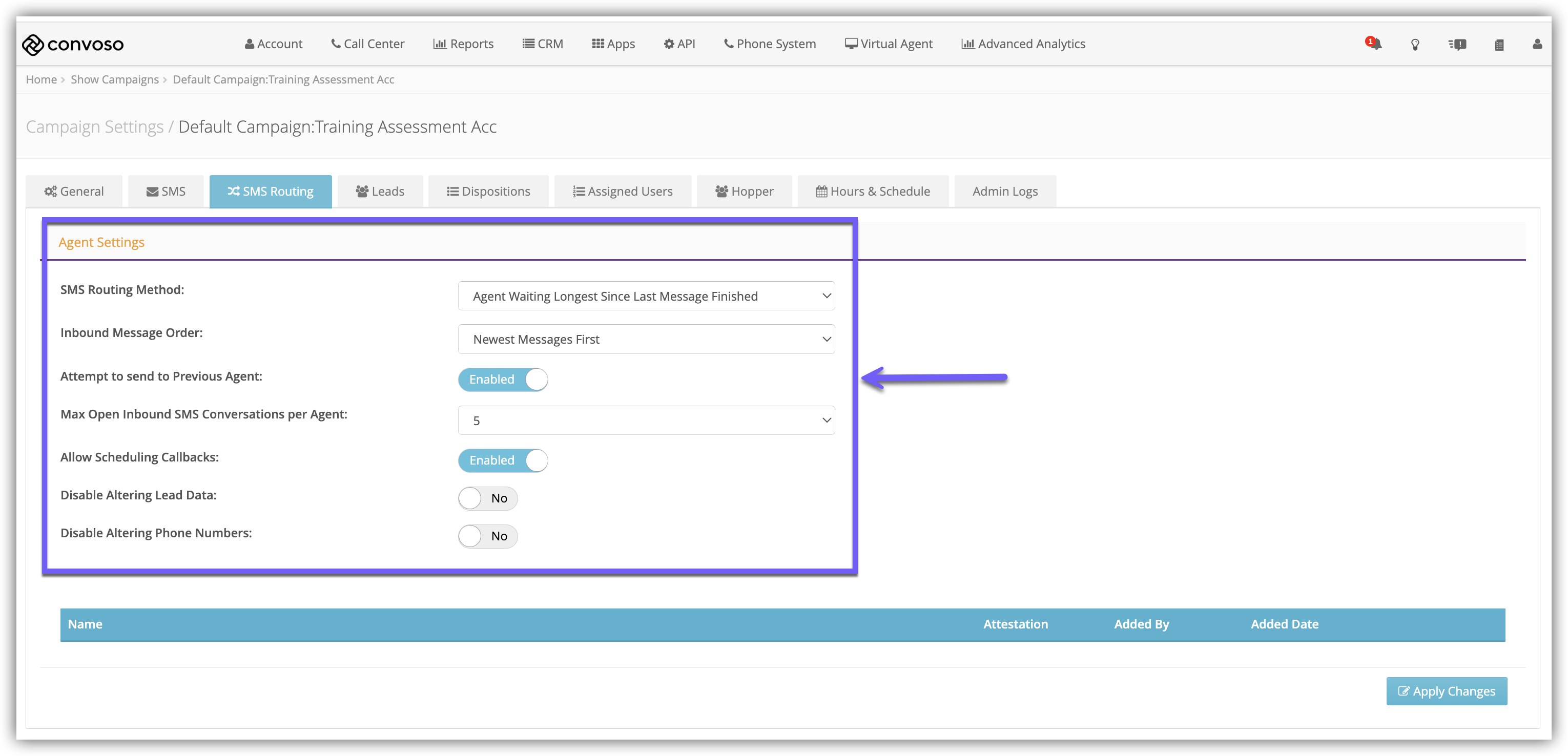This screenshot has width=1568, height=756.
Task: Open Max Open Inbound SMS Conversations dropdown
Action: [x=646, y=421]
